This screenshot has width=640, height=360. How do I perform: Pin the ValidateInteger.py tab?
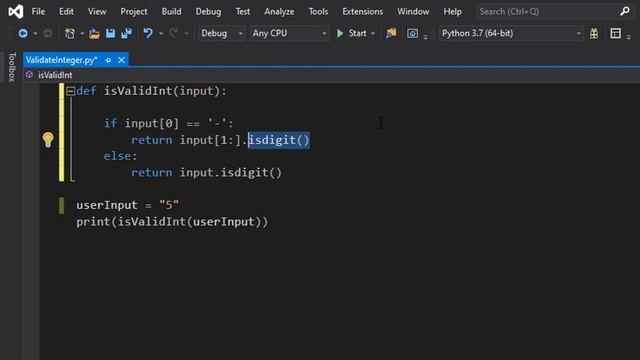click(x=108, y=60)
